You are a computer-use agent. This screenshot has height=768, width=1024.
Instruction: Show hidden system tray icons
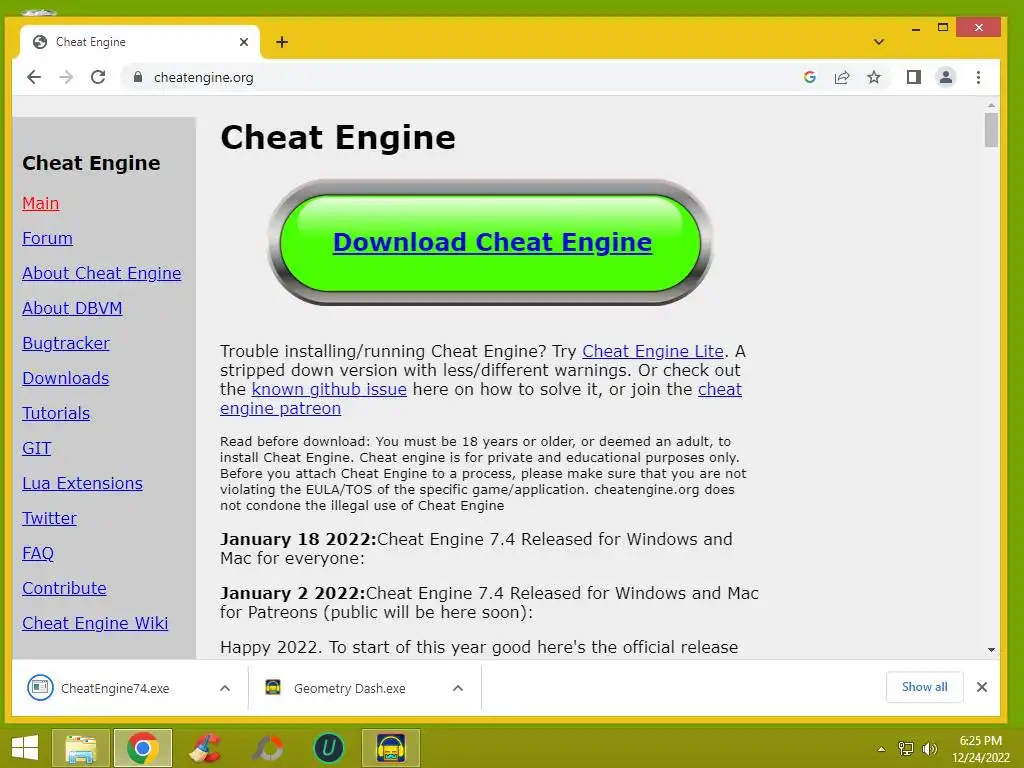coord(881,749)
